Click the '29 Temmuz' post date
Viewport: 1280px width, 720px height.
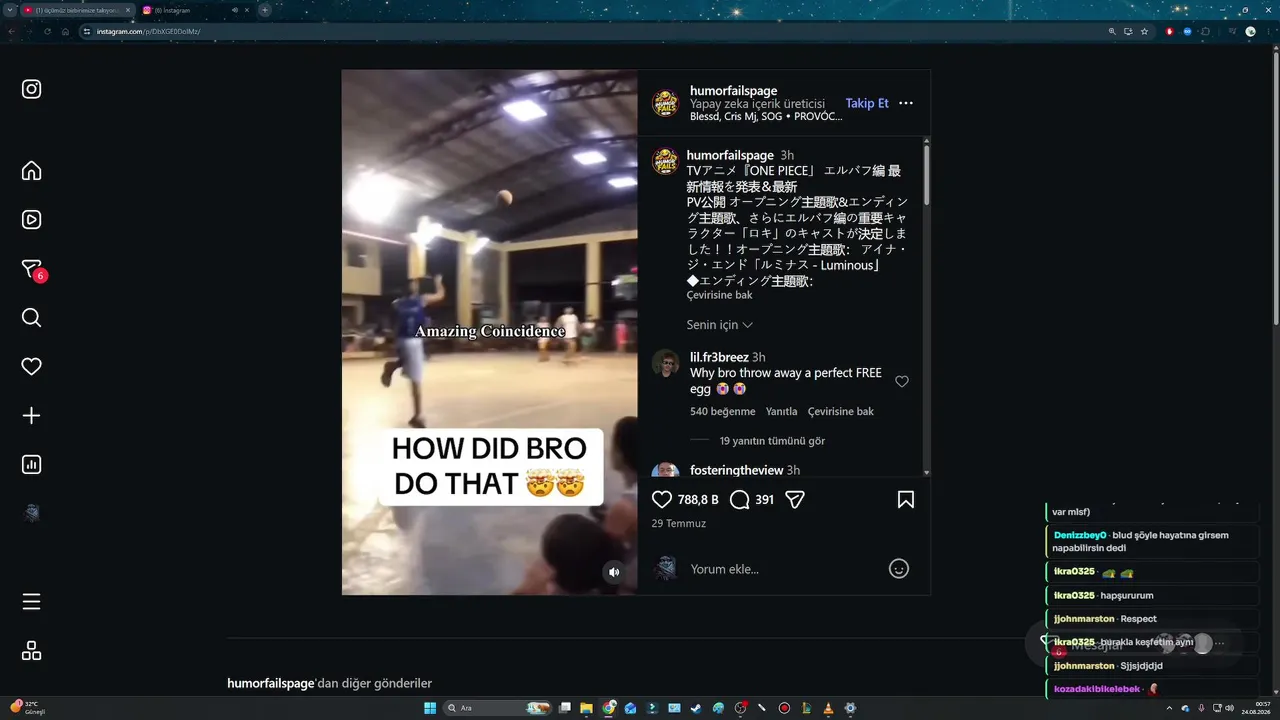point(679,523)
